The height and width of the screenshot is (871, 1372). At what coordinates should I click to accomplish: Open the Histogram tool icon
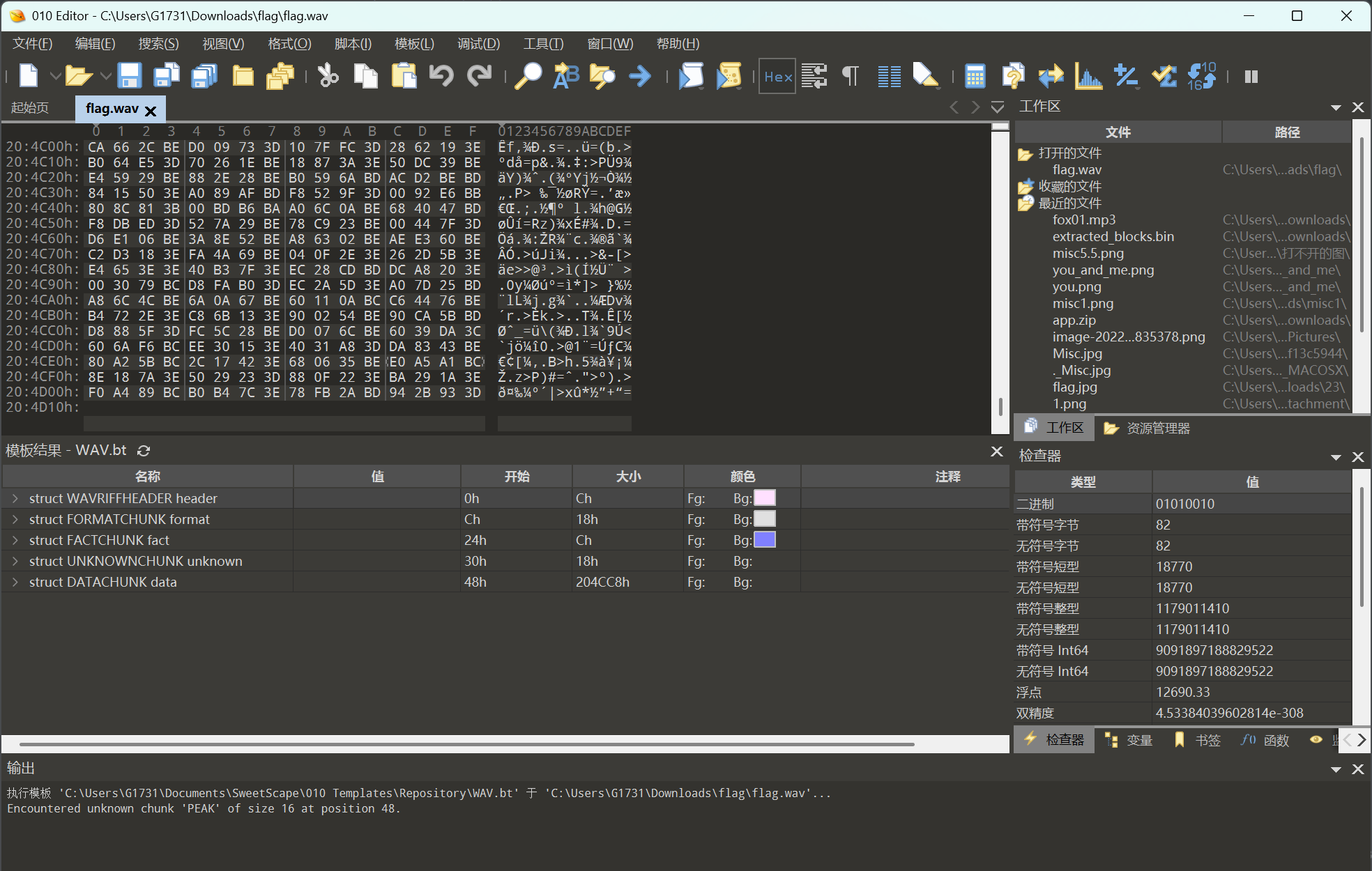(x=1088, y=76)
